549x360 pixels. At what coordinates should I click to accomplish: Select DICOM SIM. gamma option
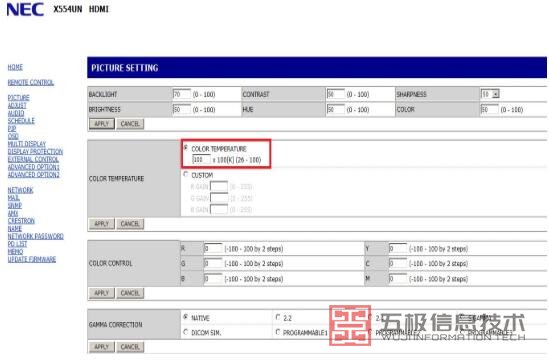pos(186,332)
